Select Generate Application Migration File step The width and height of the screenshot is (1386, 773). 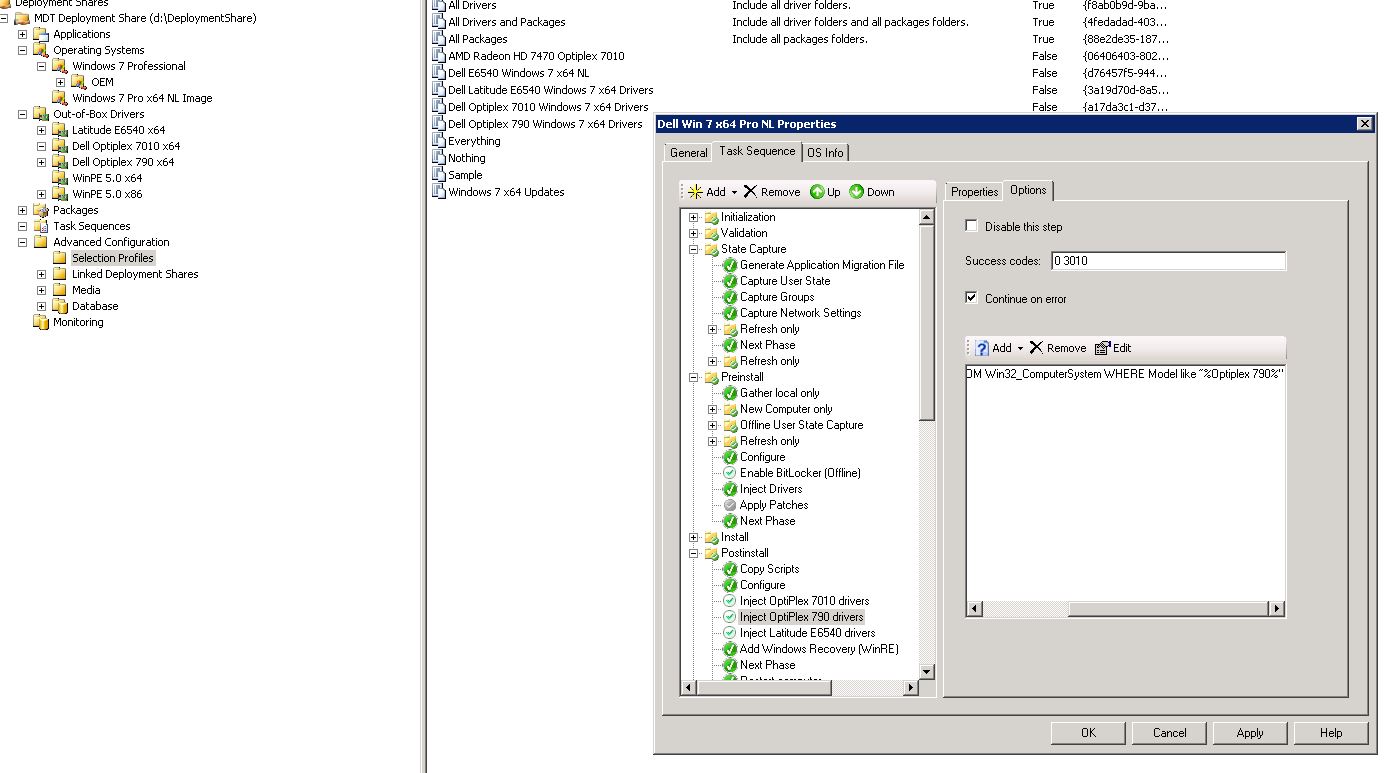point(822,265)
